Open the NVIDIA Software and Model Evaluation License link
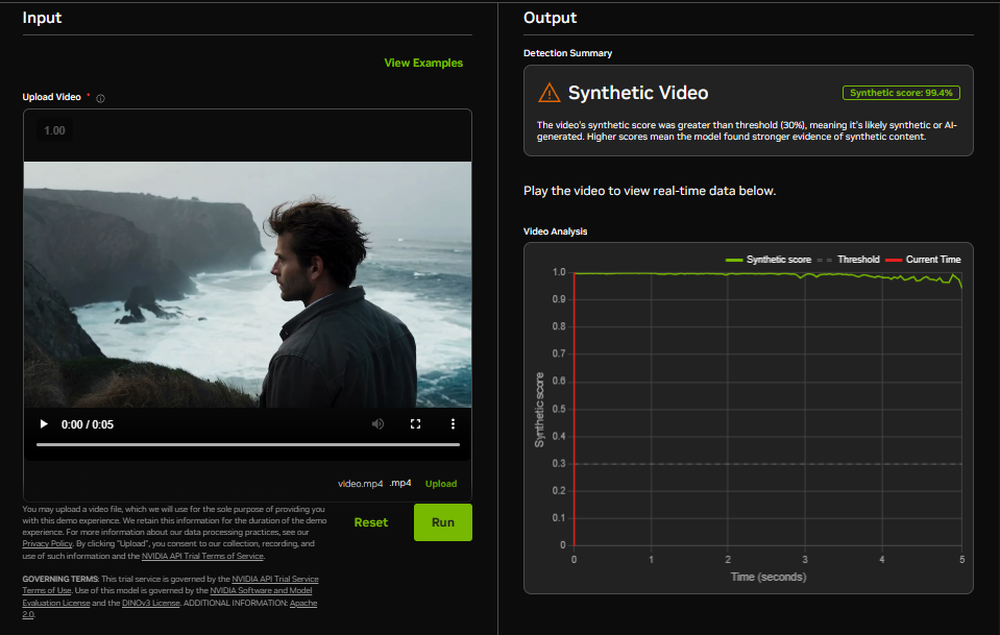Viewport: 1000px width, 635px height. [167, 597]
